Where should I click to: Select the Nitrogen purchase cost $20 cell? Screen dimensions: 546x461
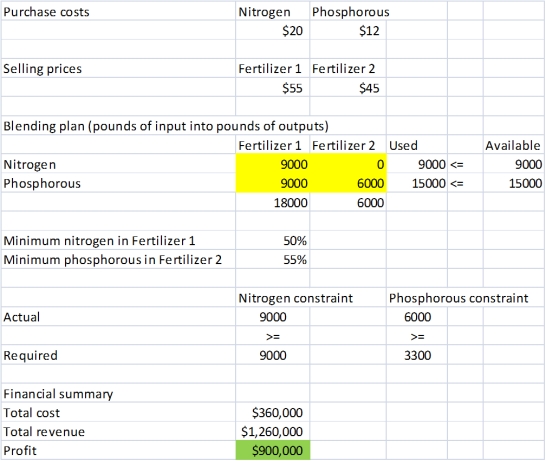click(x=272, y=30)
